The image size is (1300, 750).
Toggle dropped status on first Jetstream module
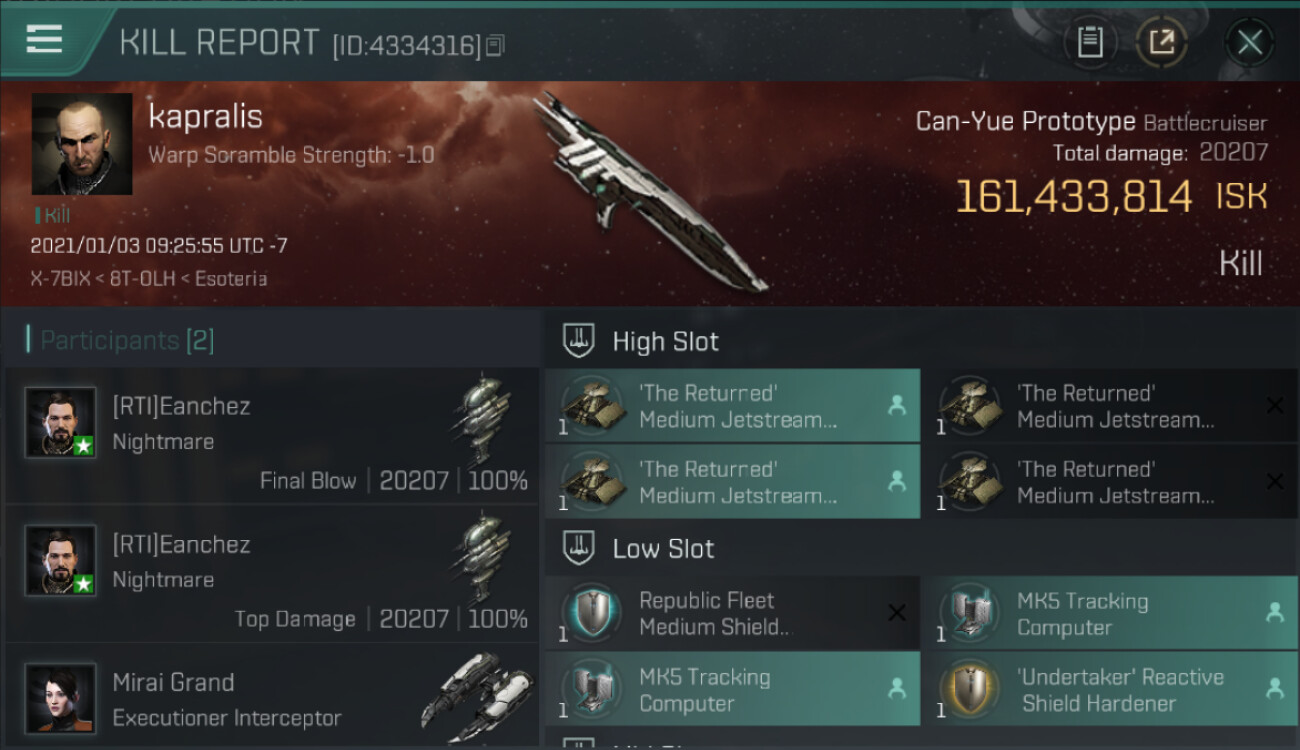click(x=897, y=405)
